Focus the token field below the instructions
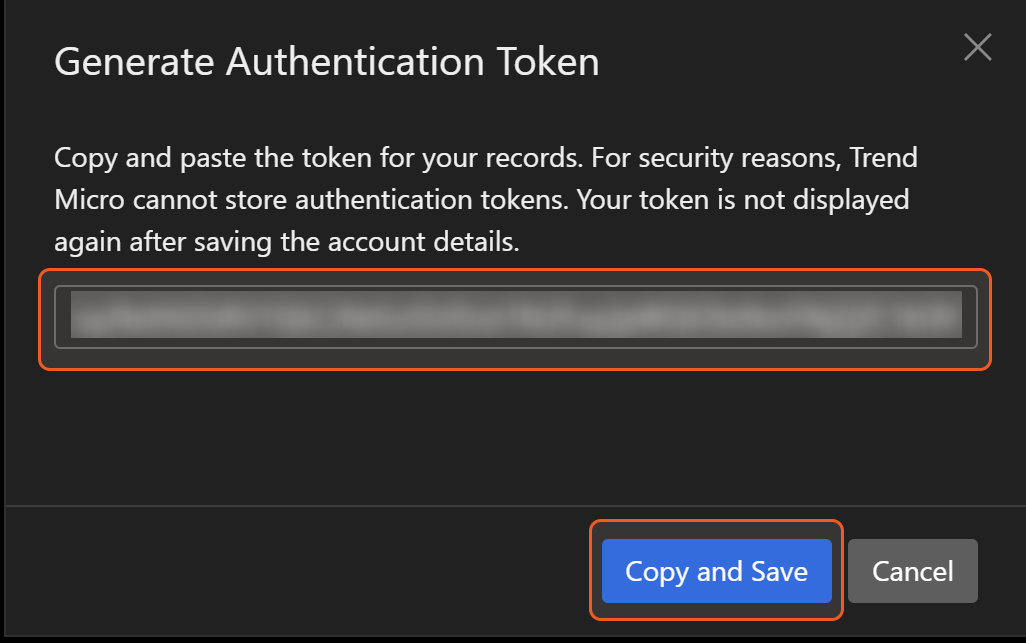 [515, 317]
